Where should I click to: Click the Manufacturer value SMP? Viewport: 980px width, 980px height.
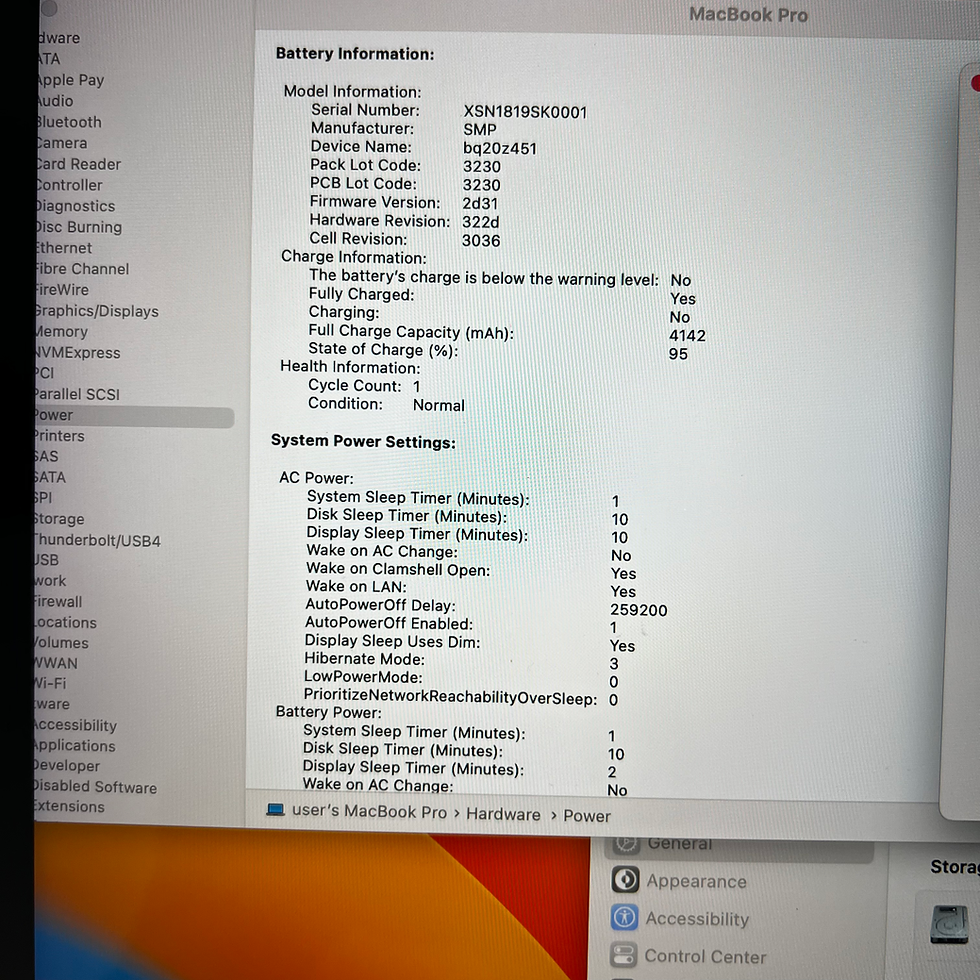[x=479, y=130]
